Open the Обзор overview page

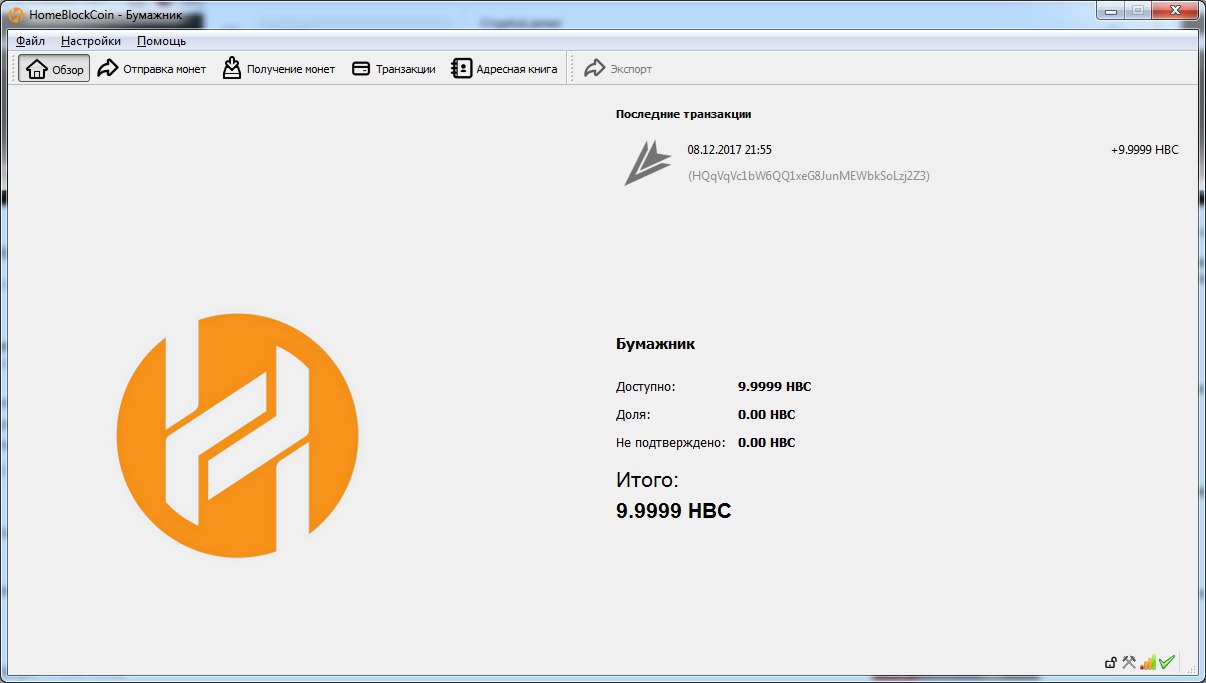(55, 69)
